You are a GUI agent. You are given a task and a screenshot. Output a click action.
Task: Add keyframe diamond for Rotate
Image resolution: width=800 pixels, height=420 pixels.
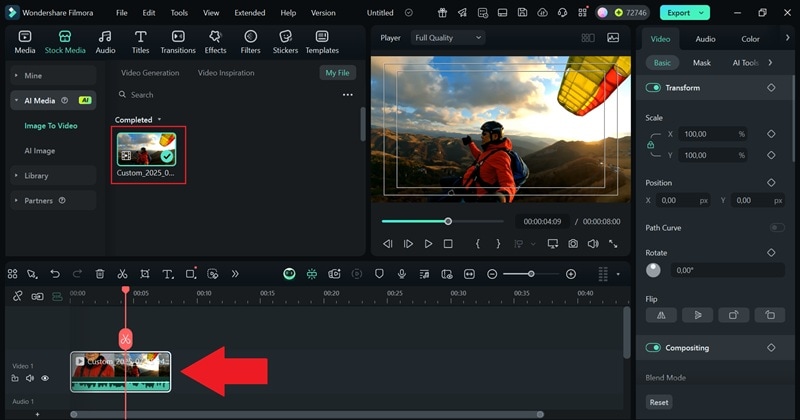coord(771,253)
